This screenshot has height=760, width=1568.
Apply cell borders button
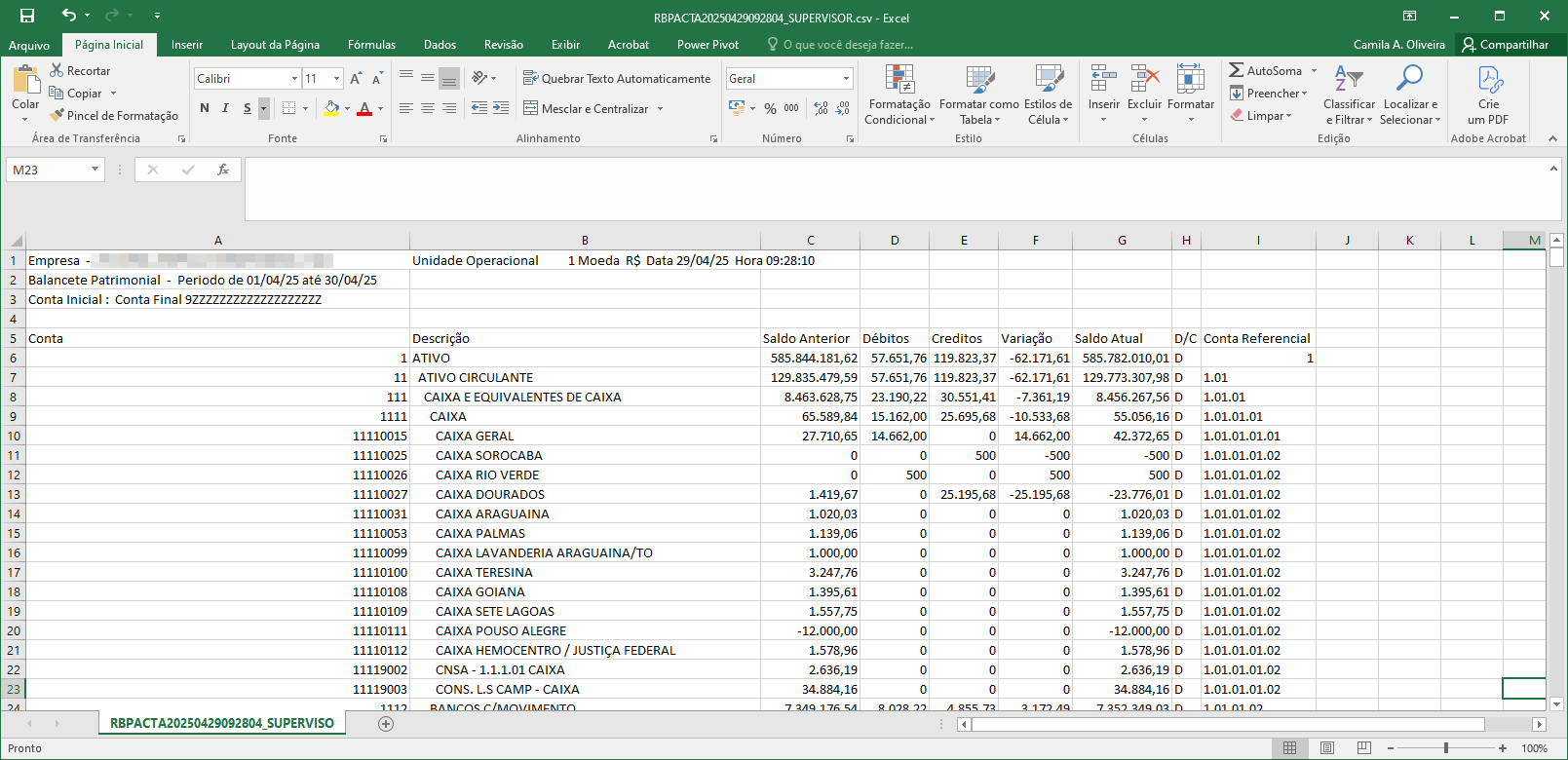pos(289,108)
